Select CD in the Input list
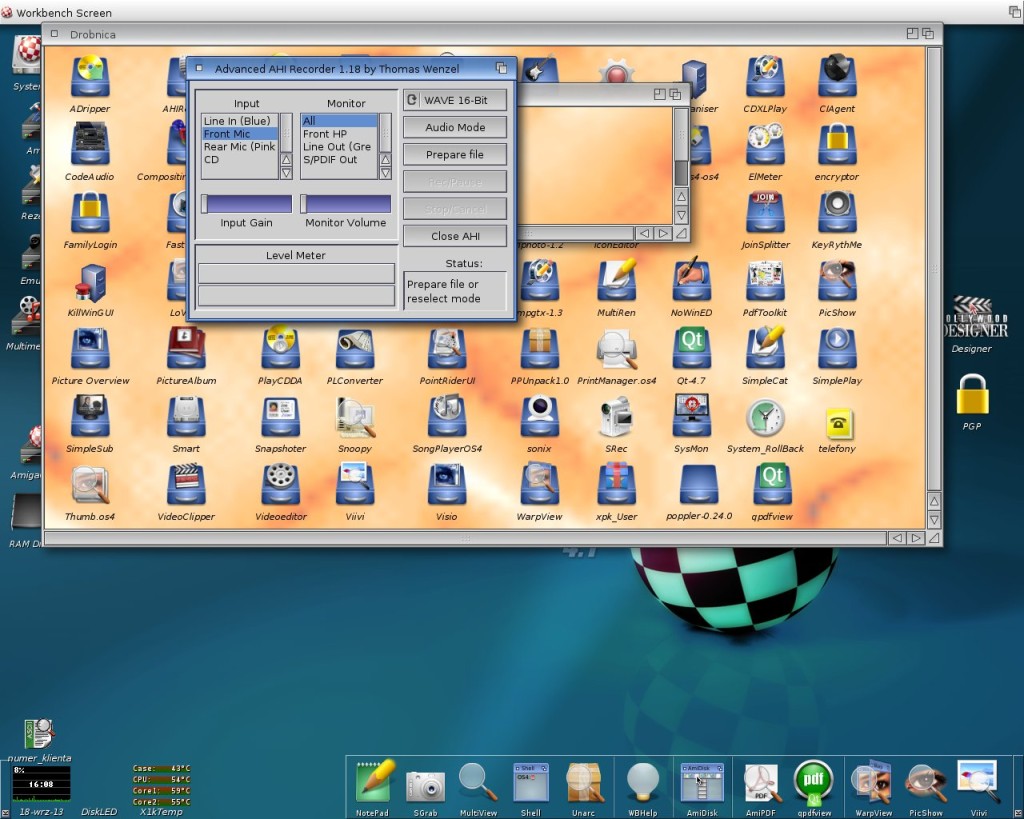1024x819 pixels. coord(240,159)
